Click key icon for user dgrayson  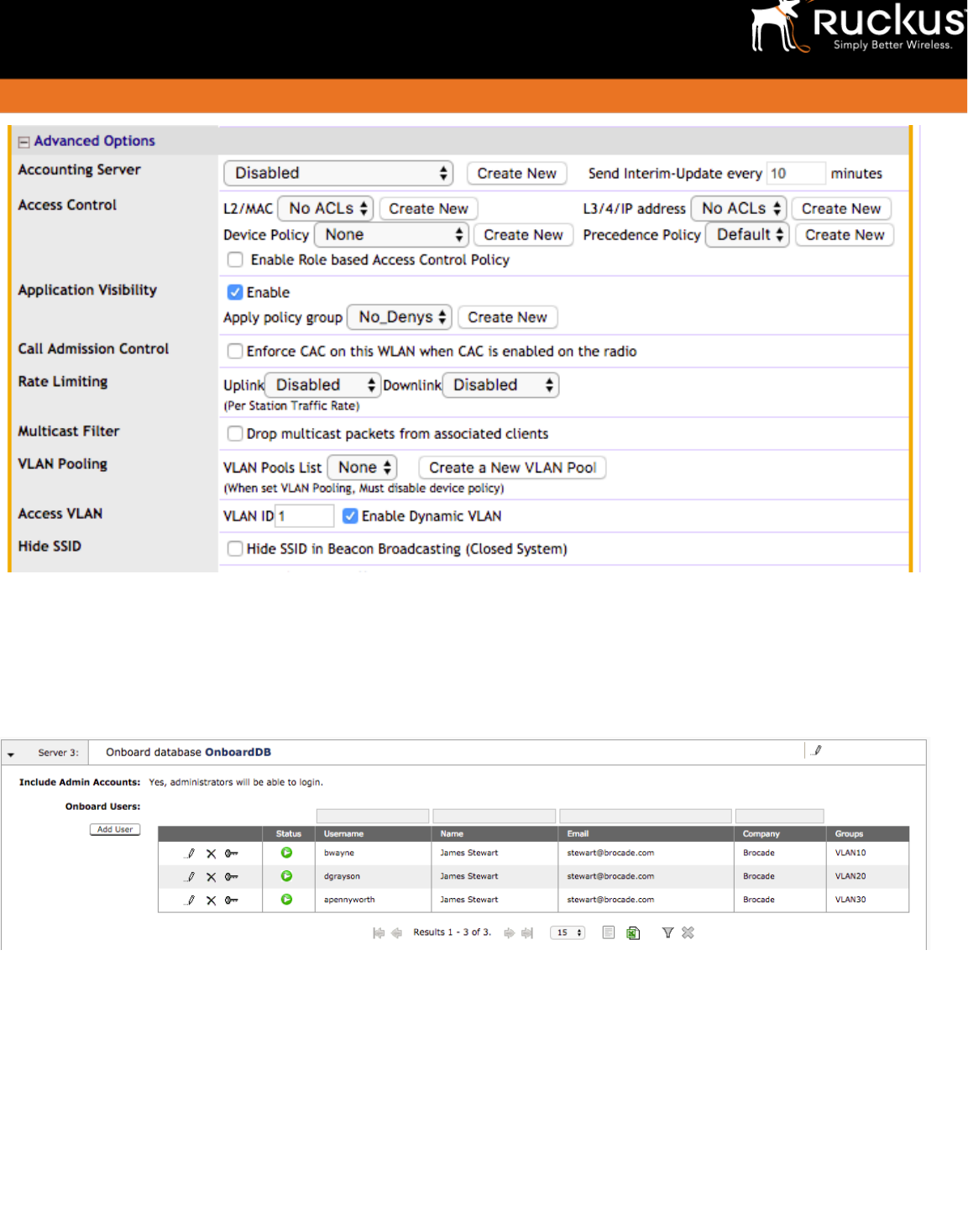[x=232, y=876]
